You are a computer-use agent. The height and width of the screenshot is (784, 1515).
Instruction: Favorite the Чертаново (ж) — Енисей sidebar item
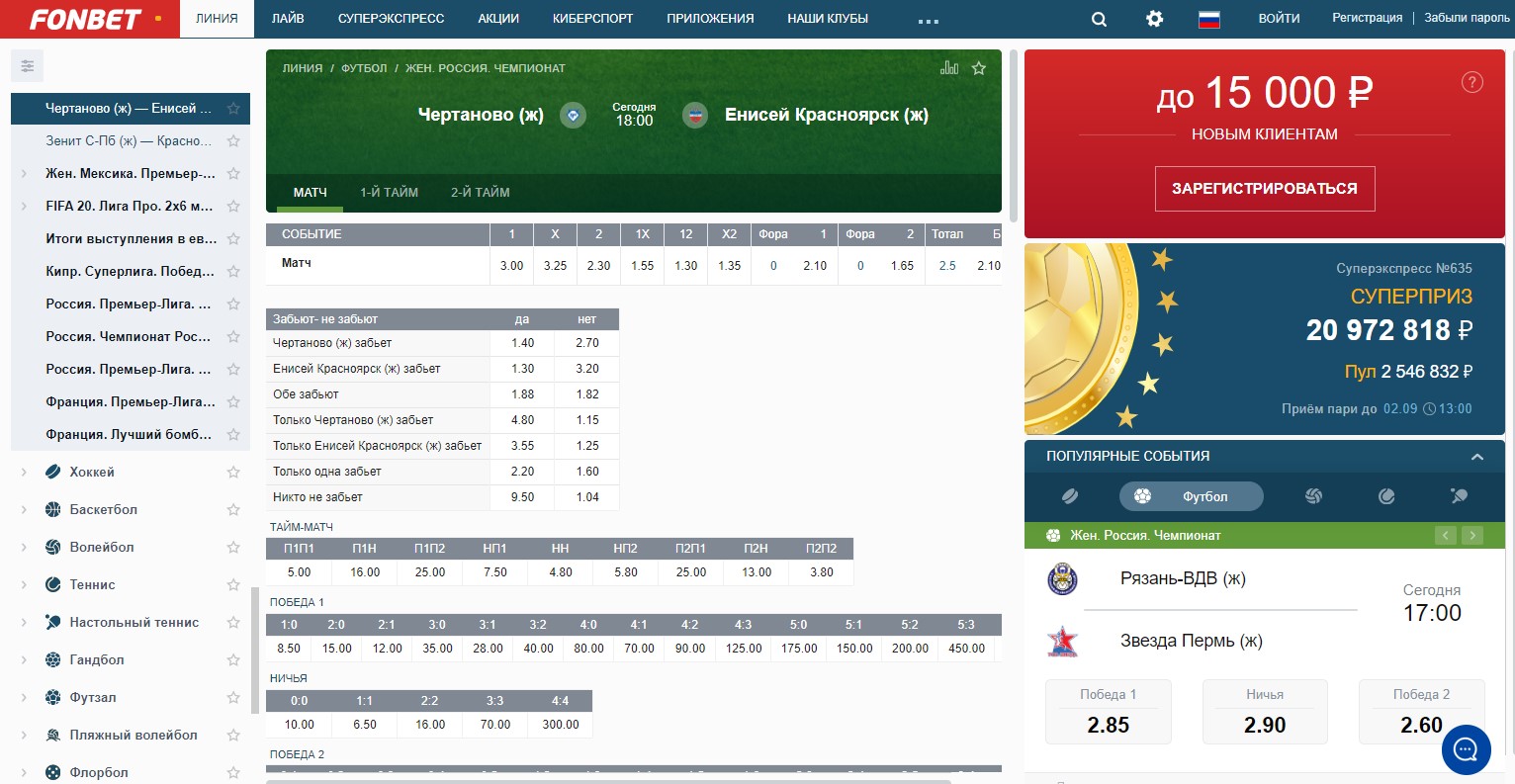coord(233,109)
